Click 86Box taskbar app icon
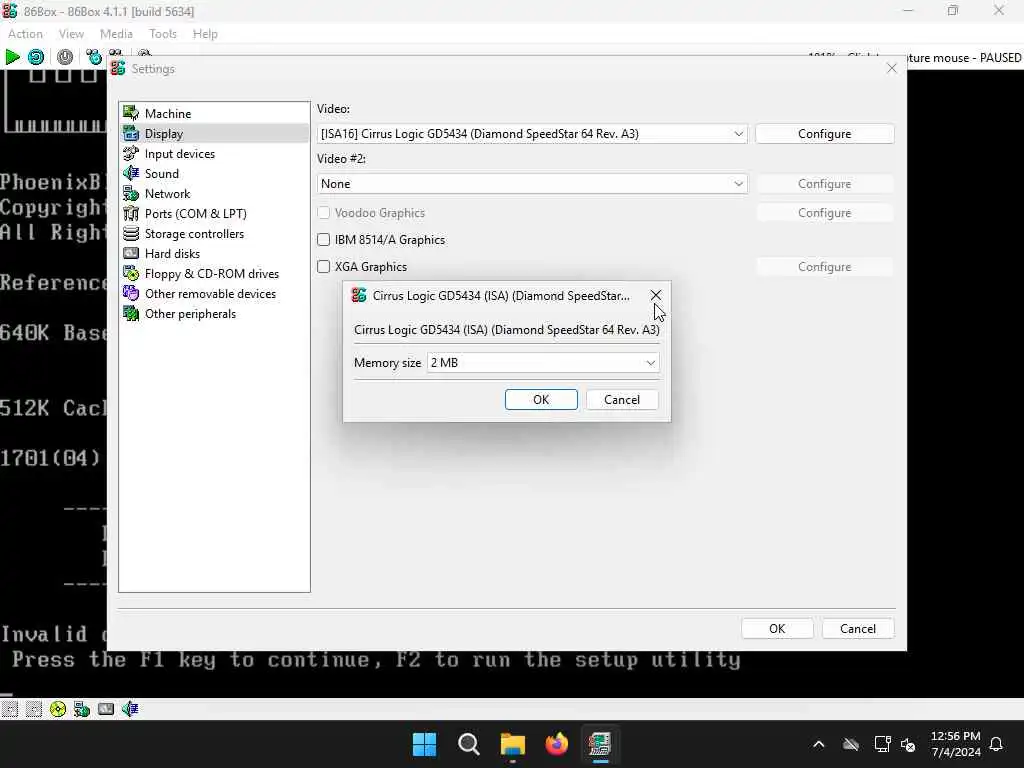1024x768 pixels. (x=600, y=744)
